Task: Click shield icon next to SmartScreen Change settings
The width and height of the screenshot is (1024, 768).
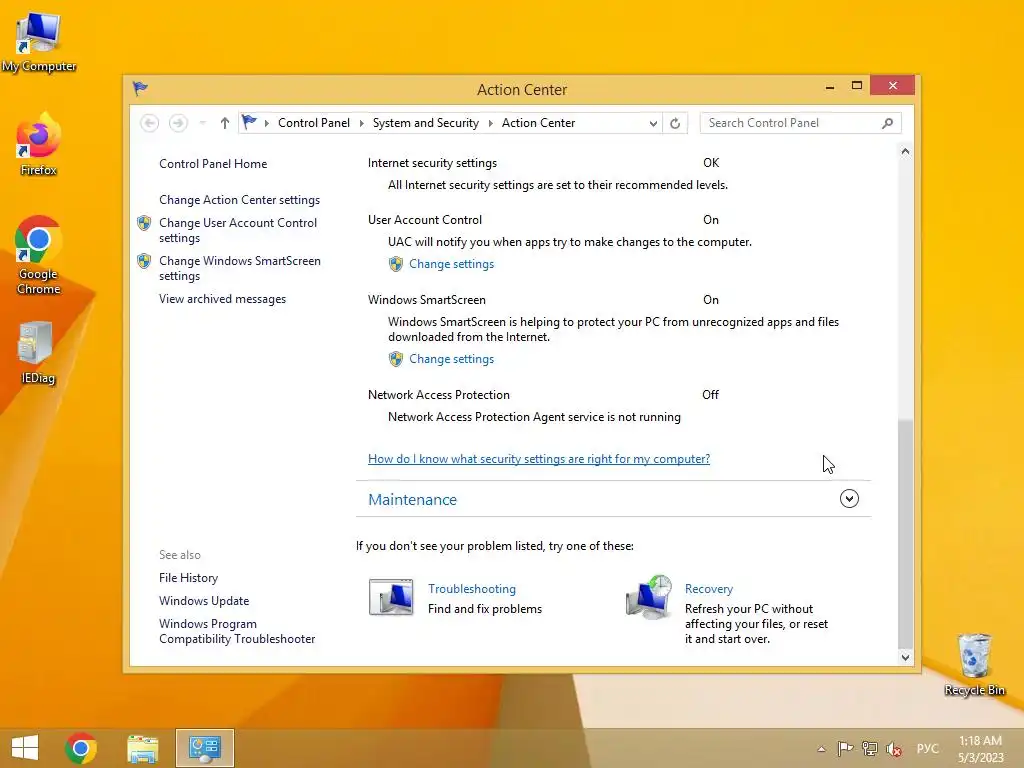Action: click(396, 359)
